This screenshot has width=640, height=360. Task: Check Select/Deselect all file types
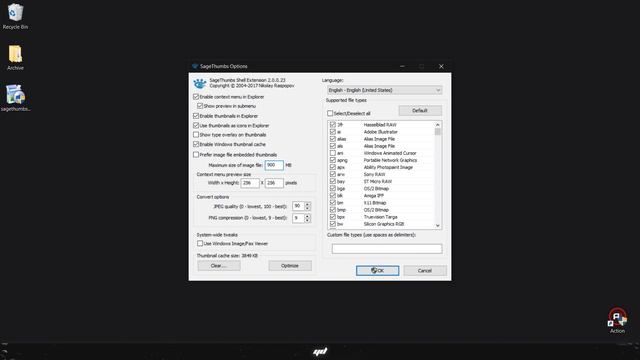330,113
